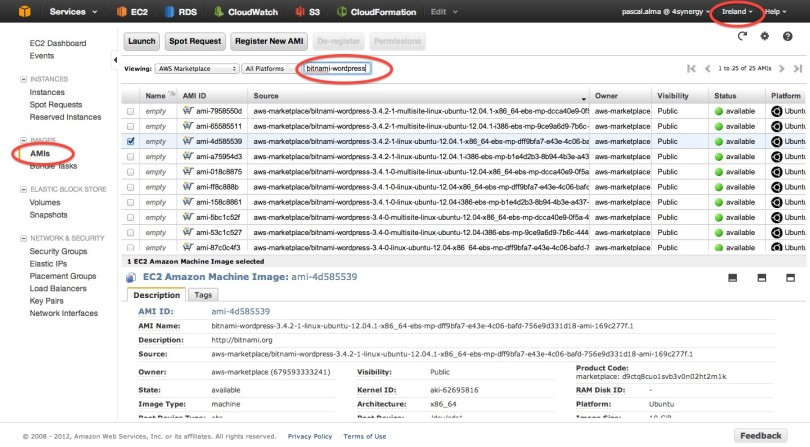Open the pascal.alma account dropdown
This screenshot has height=447, width=810.
(665, 11)
